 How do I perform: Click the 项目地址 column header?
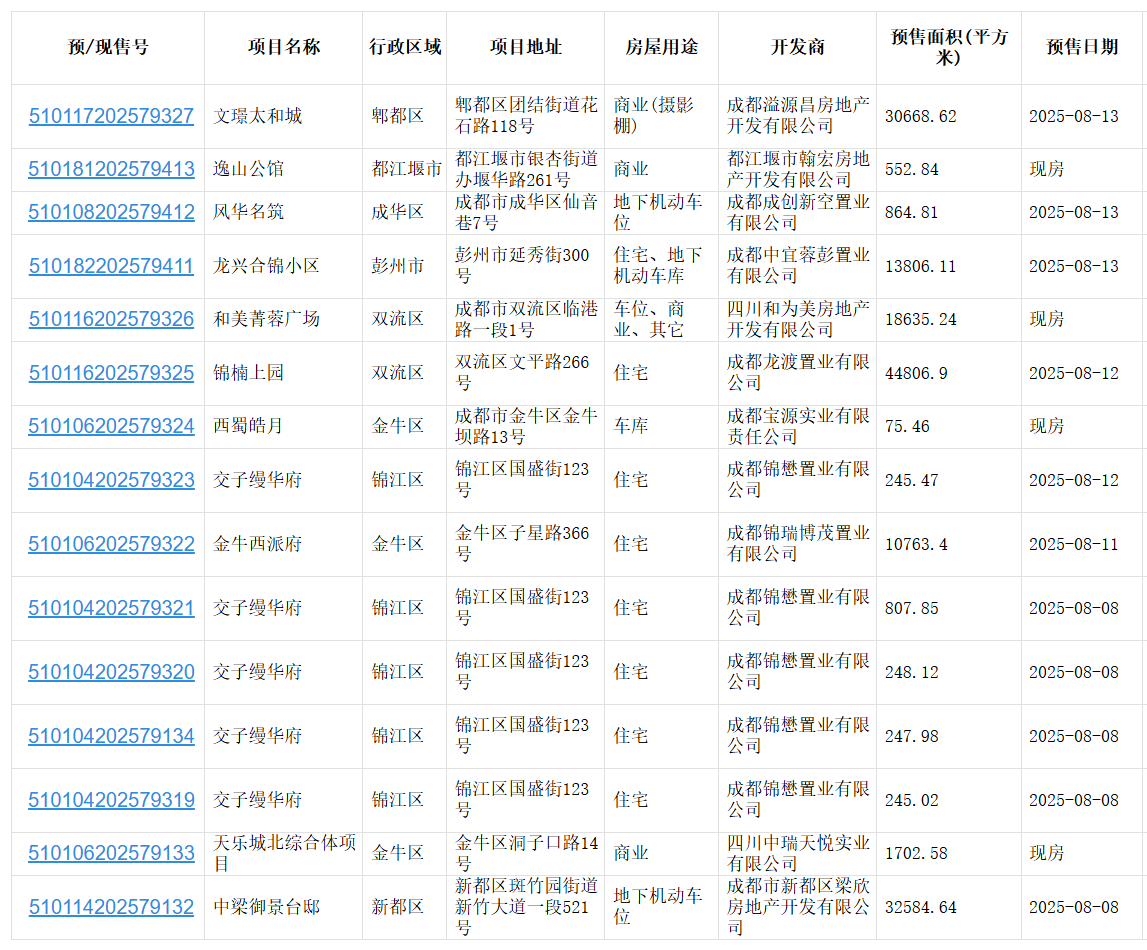point(525,48)
